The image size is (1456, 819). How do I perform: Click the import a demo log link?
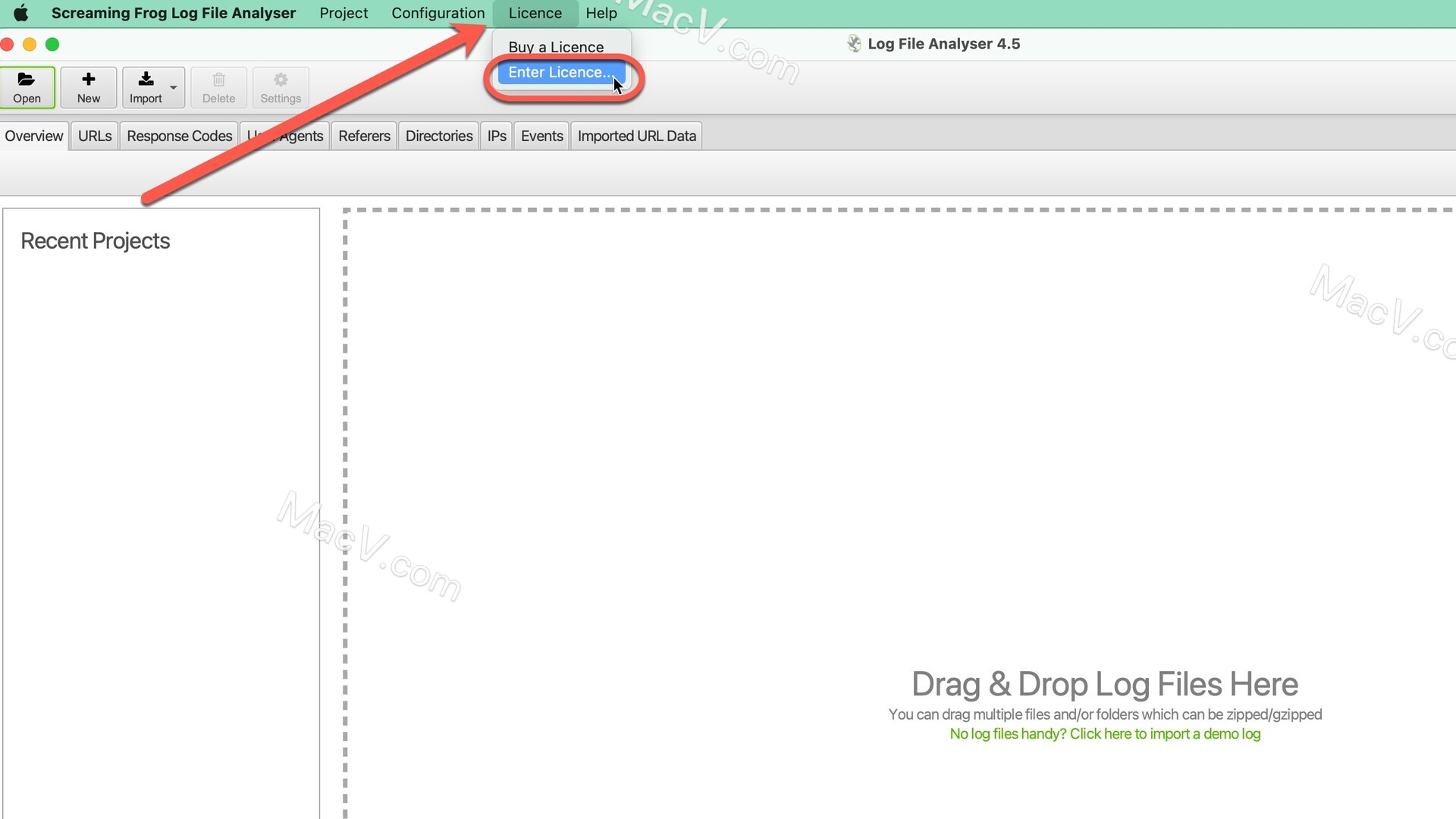click(x=1105, y=734)
